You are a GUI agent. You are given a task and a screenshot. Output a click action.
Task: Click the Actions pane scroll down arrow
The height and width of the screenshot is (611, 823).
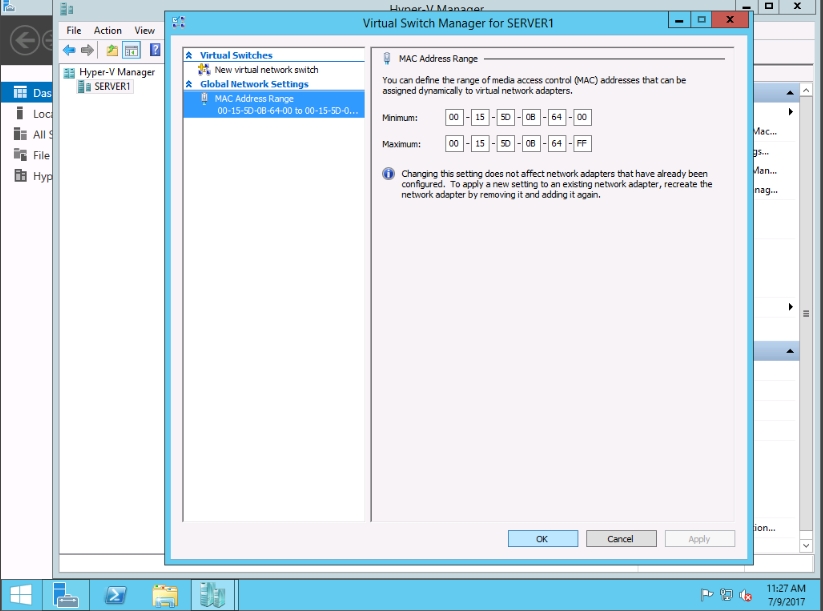click(806, 546)
